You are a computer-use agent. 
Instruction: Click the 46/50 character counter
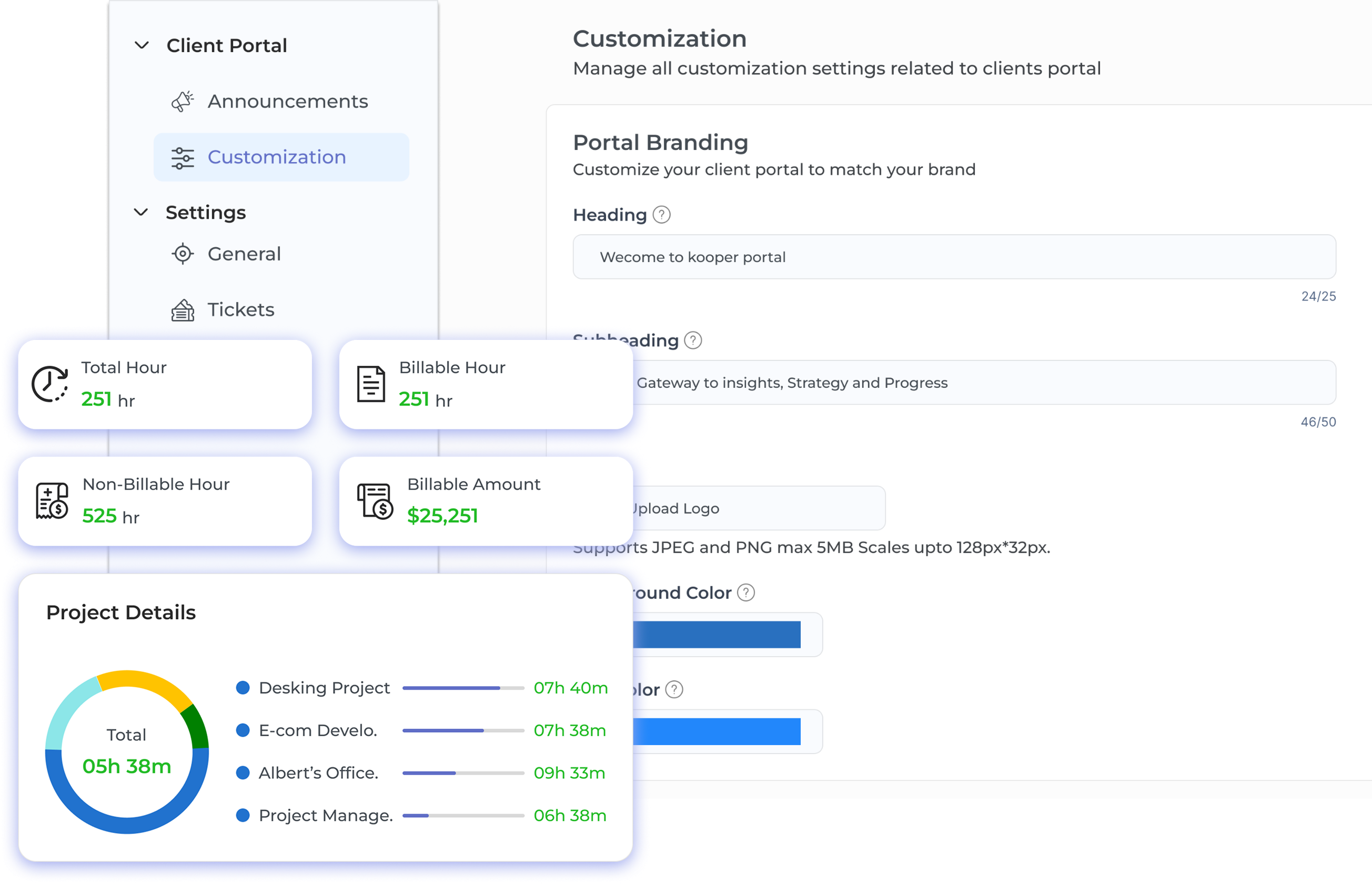click(1318, 422)
